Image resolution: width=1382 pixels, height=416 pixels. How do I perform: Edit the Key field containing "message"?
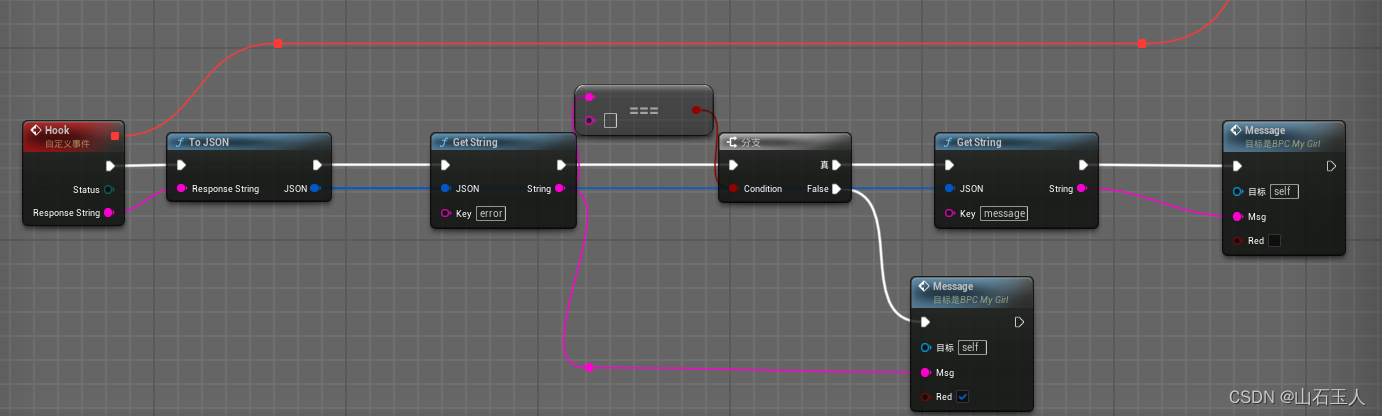[x=1004, y=213]
